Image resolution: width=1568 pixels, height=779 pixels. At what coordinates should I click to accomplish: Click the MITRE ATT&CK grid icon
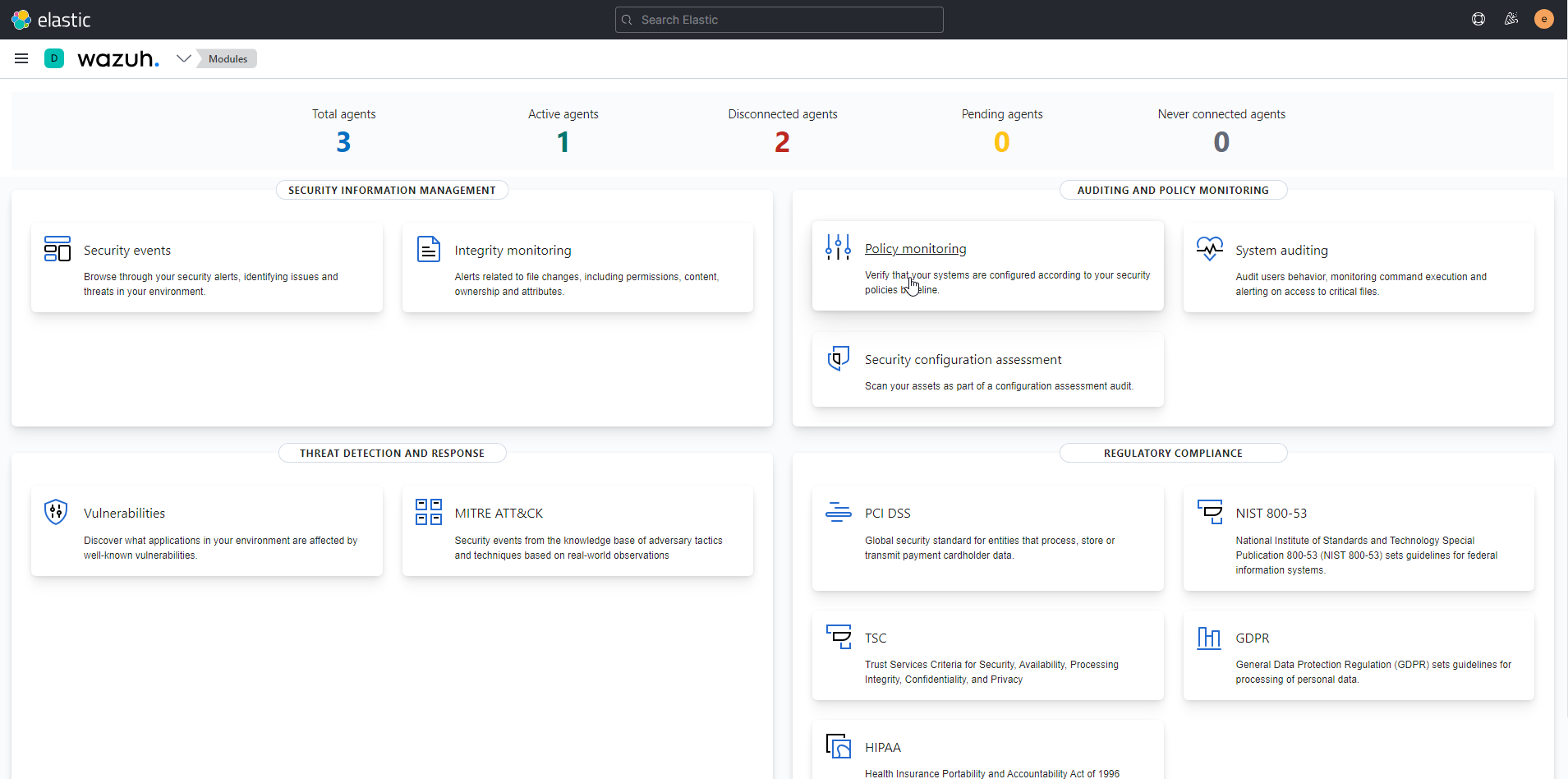tap(429, 512)
